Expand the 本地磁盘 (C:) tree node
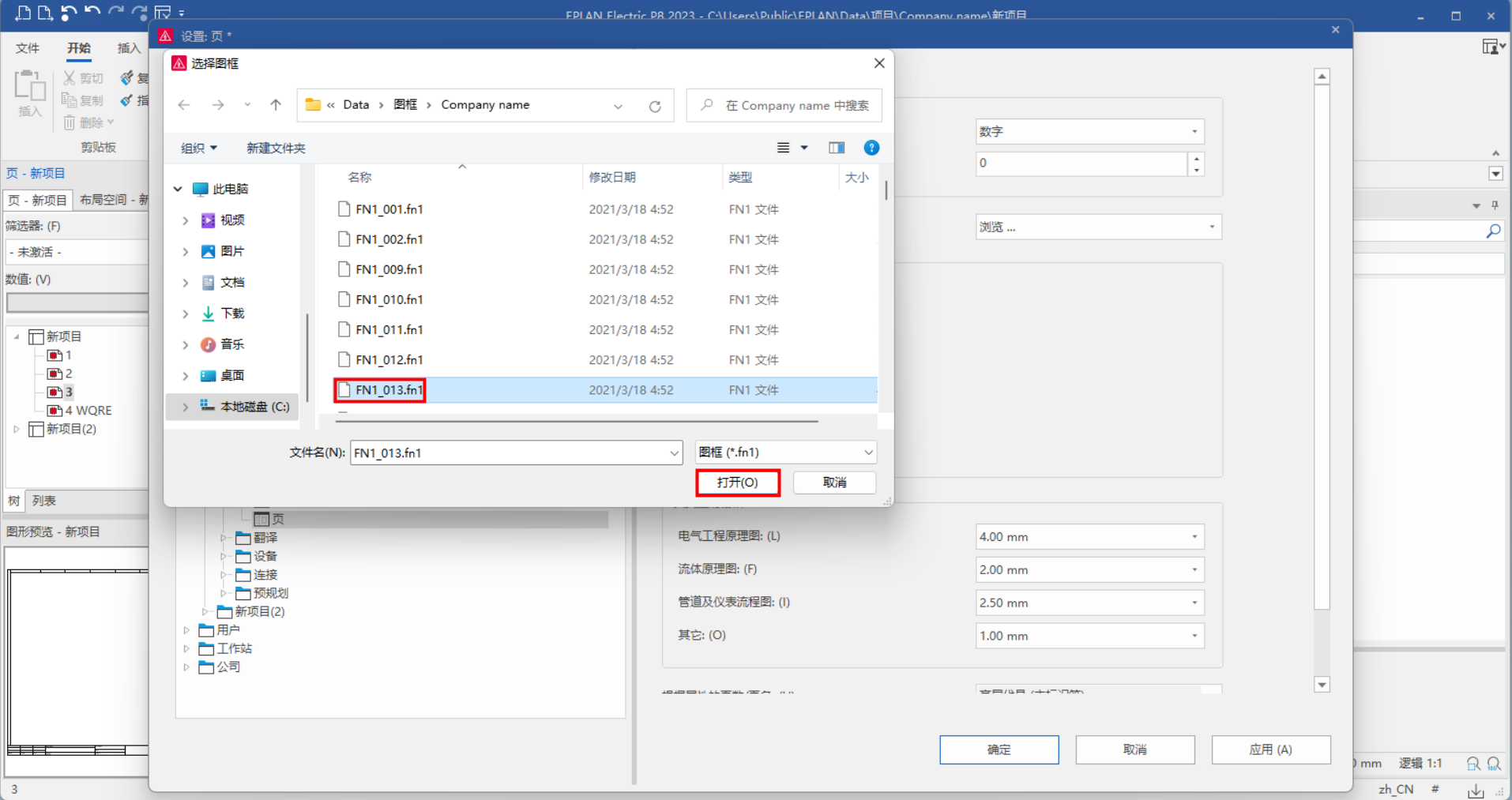Image resolution: width=1512 pixels, height=800 pixels. tap(186, 407)
